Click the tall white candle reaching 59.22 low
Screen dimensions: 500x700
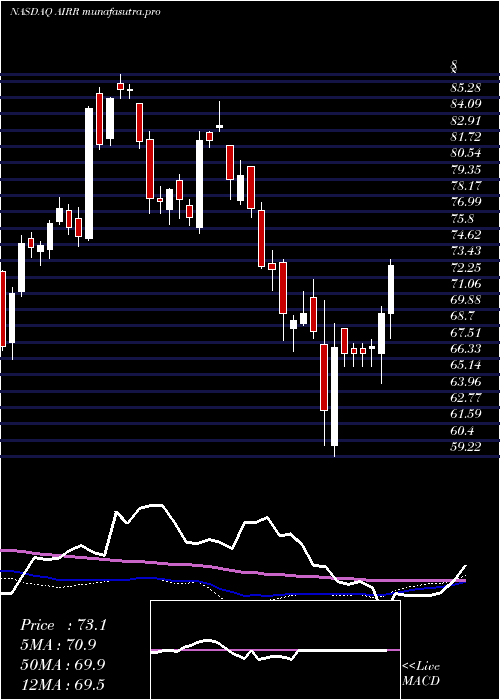click(334, 396)
